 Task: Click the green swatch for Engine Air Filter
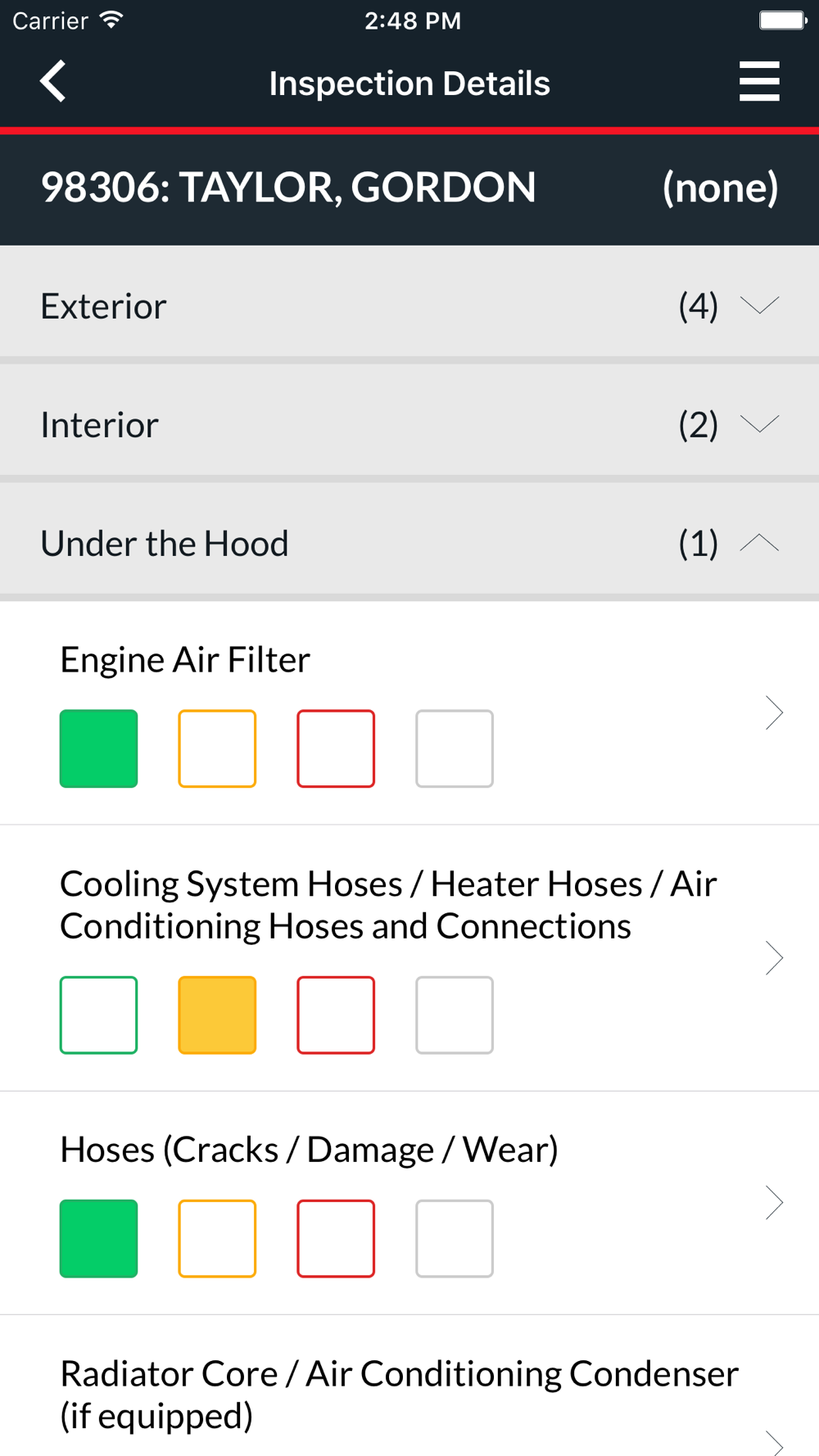pyautogui.click(x=98, y=748)
